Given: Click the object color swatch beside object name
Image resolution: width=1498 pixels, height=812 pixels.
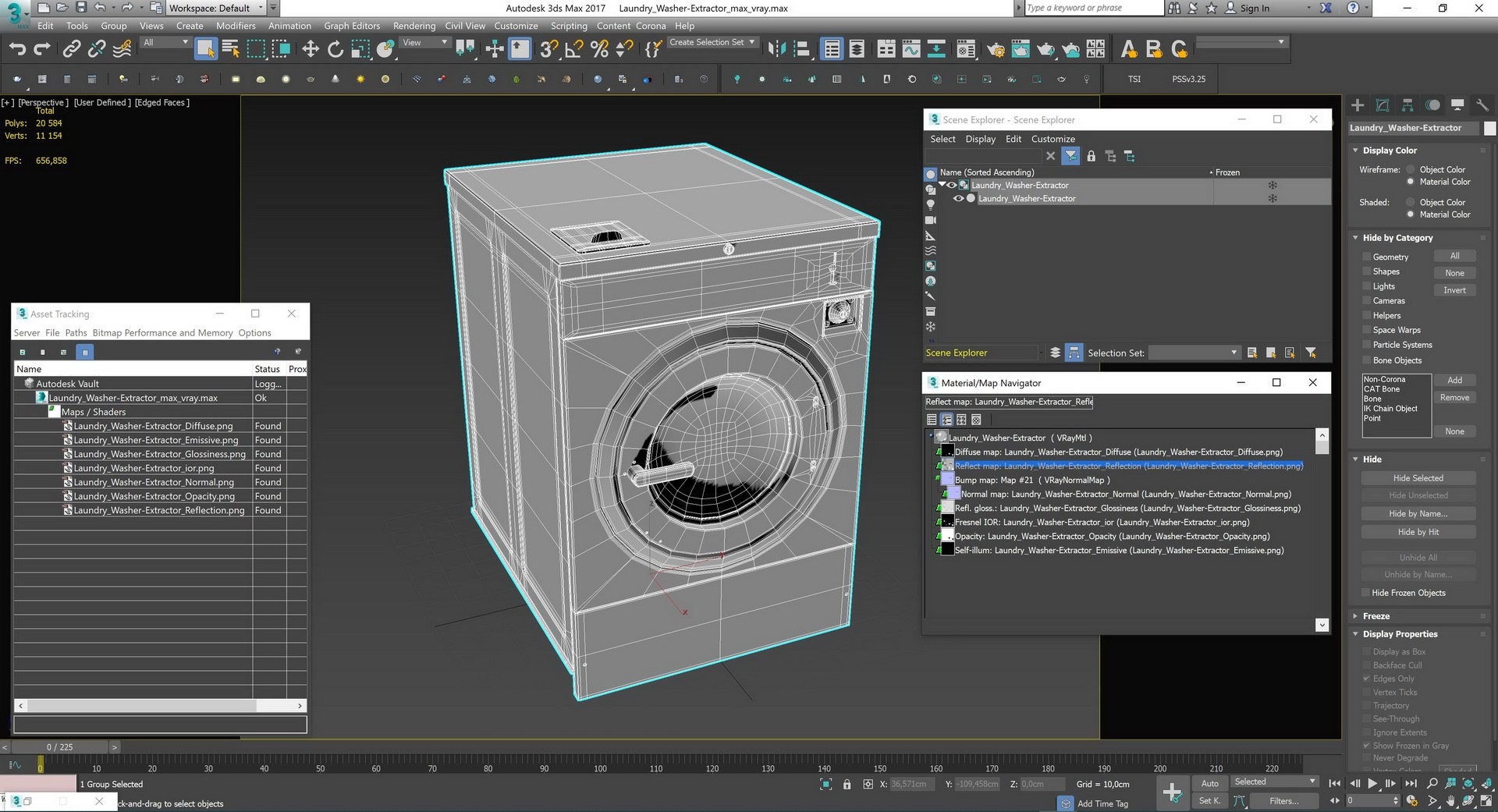Looking at the screenshot, I should pyautogui.click(x=1489, y=128).
